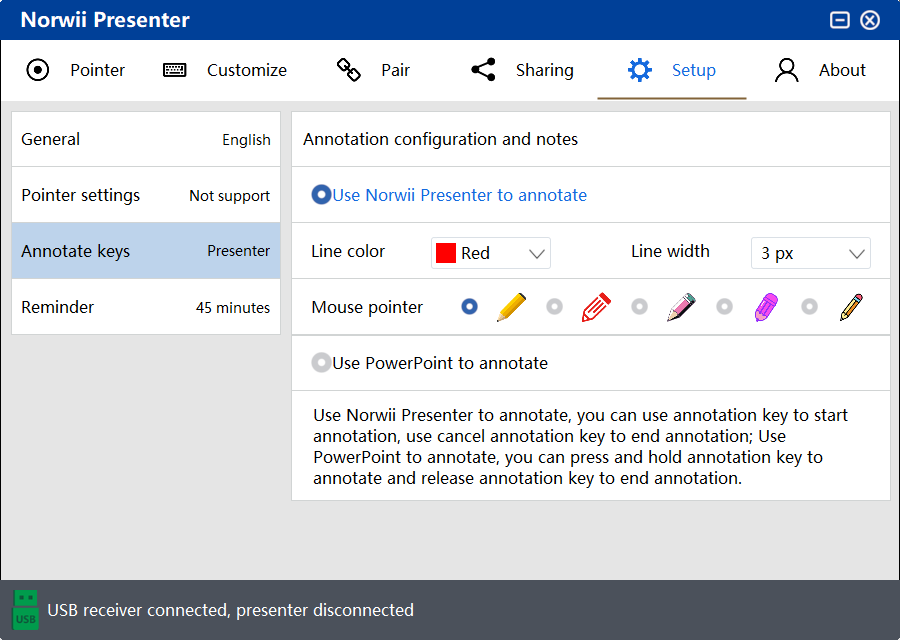Click the Use Norwii Presenter to annotate text
The width and height of the screenshot is (900, 640).
(x=459, y=195)
